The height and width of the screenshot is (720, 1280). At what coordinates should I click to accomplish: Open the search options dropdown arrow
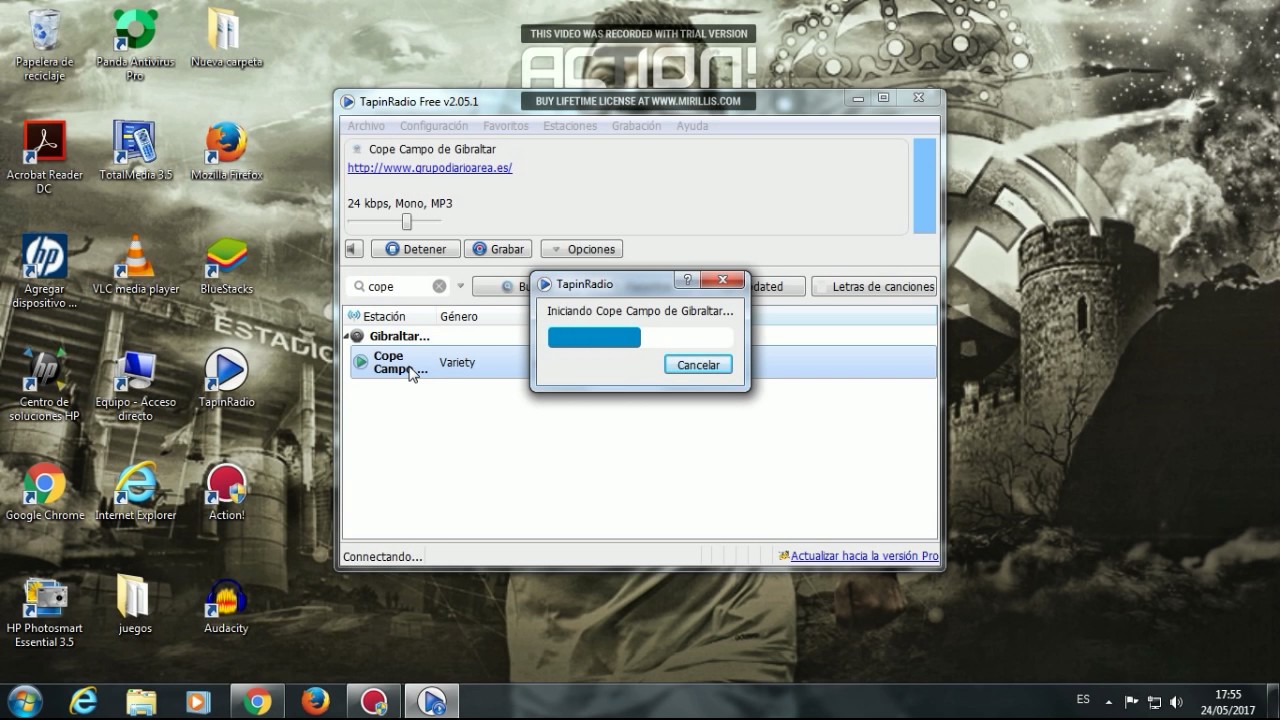461,286
